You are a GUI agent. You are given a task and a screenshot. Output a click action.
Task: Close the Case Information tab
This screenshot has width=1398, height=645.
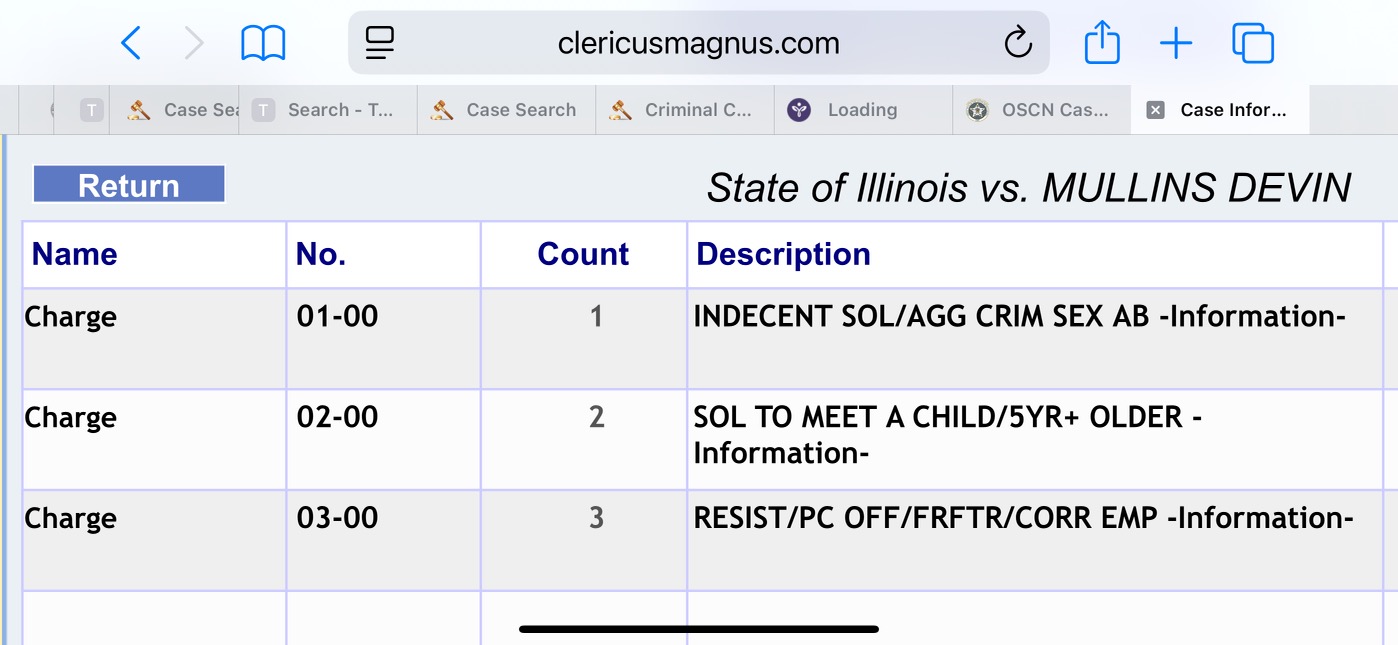click(x=1155, y=110)
